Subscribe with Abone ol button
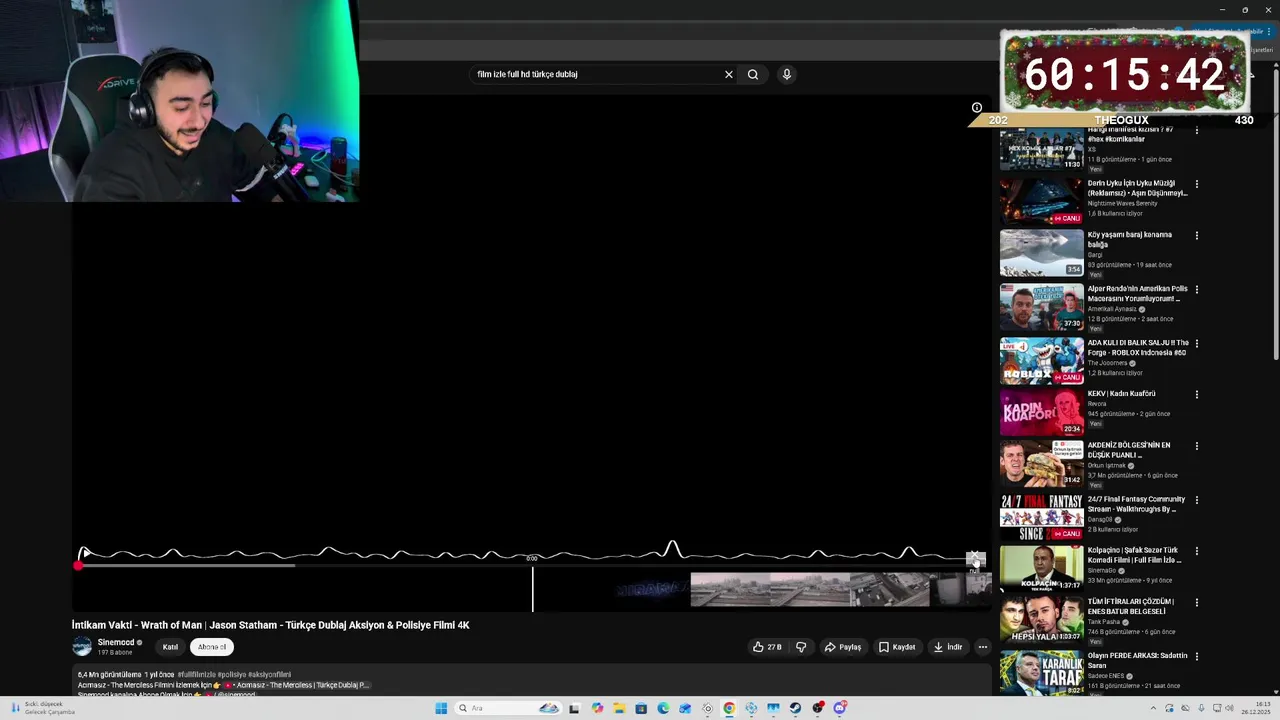The height and width of the screenshot is (720, 1280). tap(211, 647)
